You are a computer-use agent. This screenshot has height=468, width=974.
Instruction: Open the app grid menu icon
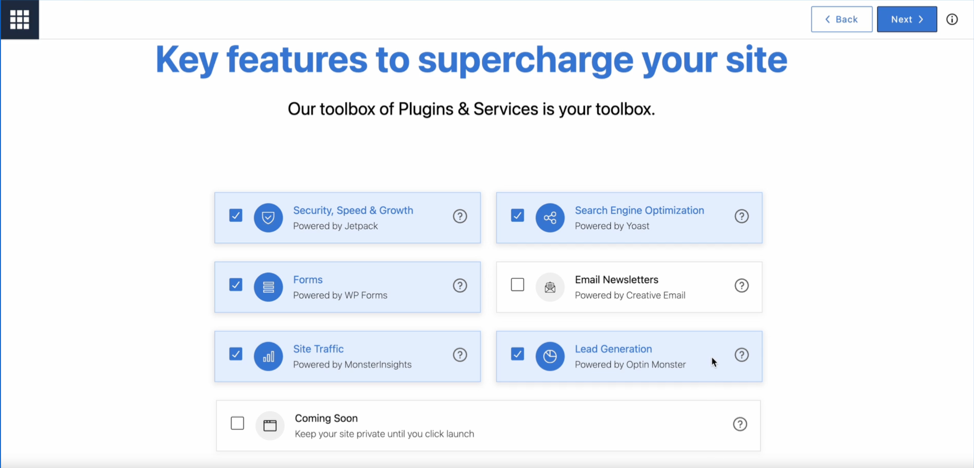19,19
